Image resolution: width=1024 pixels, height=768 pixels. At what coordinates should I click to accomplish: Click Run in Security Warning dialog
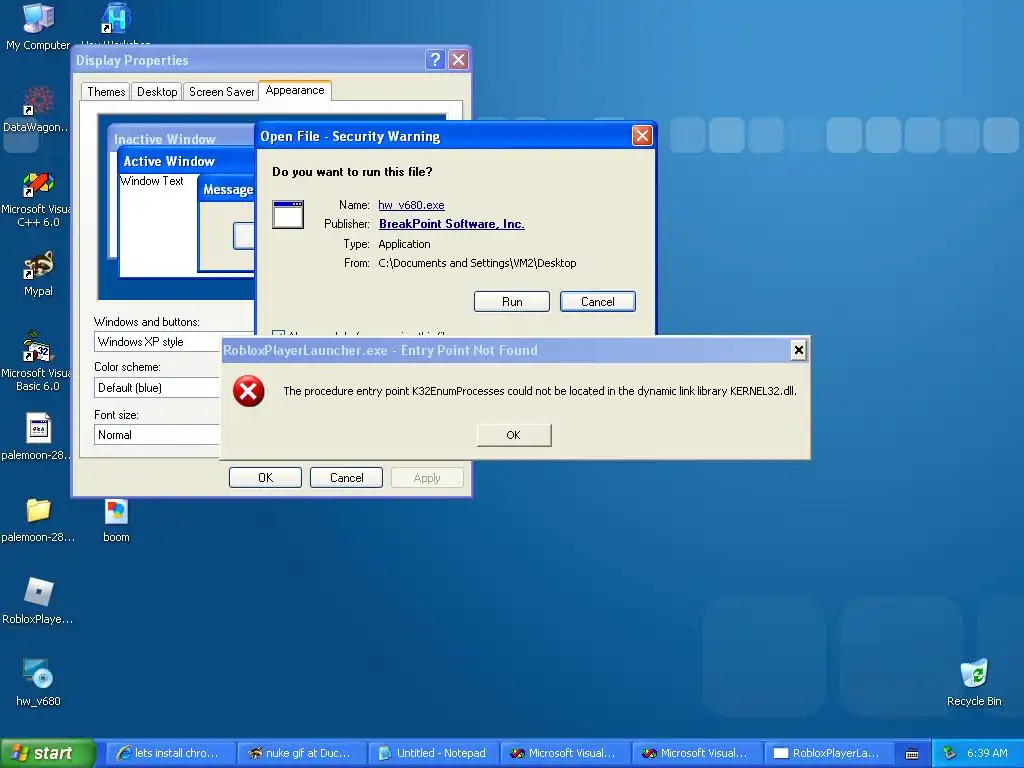(x=512, y=302)
